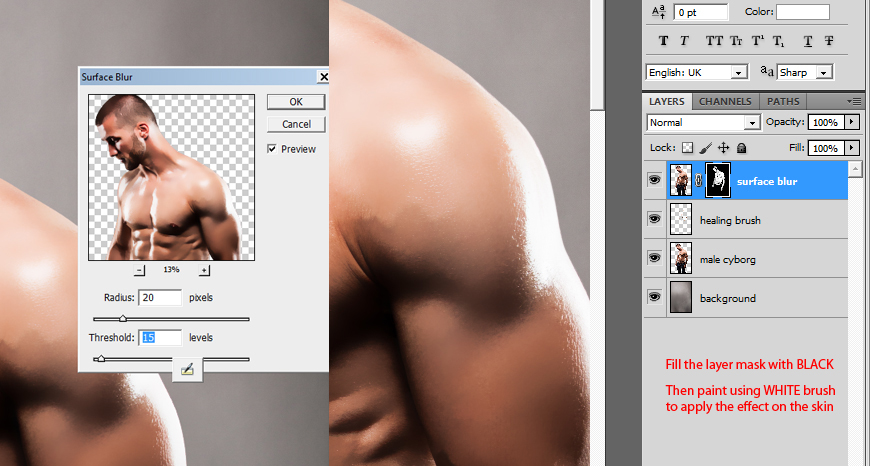The image size is (870, 466).
Task: Select the surface blur layer thumbnail
Action: pyautogui.click(x=681, y=180)
